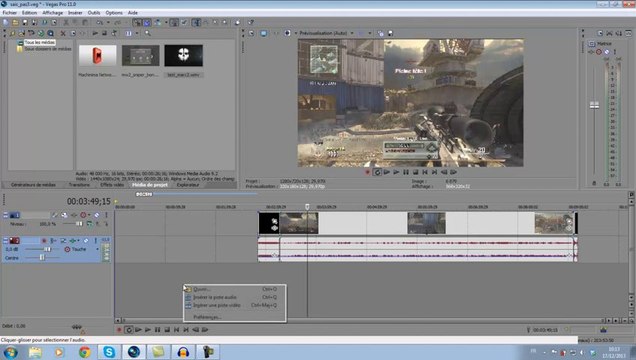Click the red X remove media icon
This screenshot has height=360, width=636.
(63, 33)
